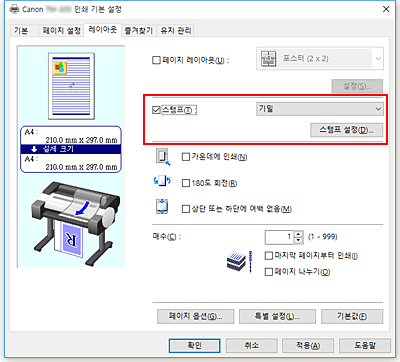Uncheck the 스탬프 checkbox
Screen dimensions: 400x362
156,110
